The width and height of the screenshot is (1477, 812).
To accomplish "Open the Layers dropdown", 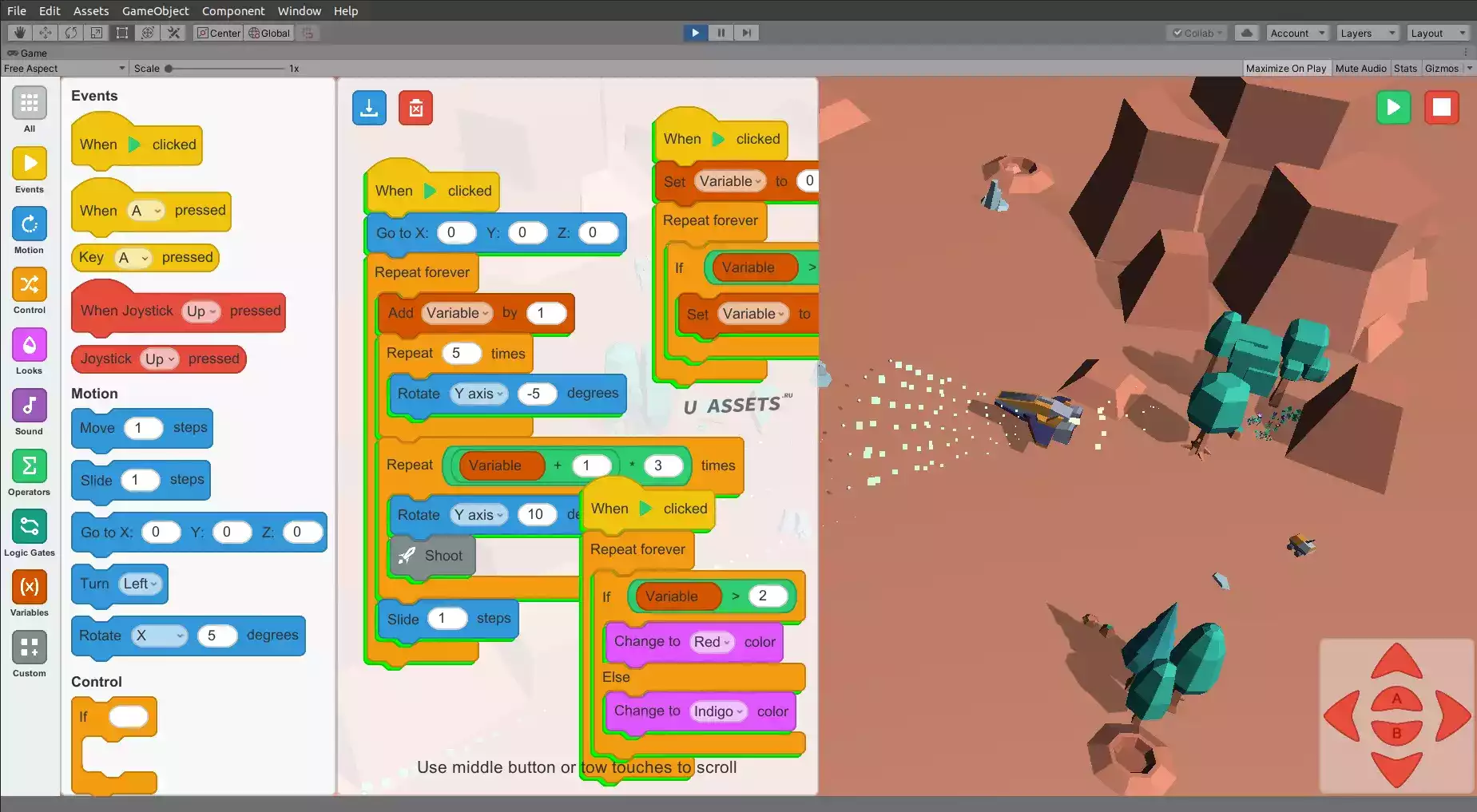I will (x=1367, y=33).
